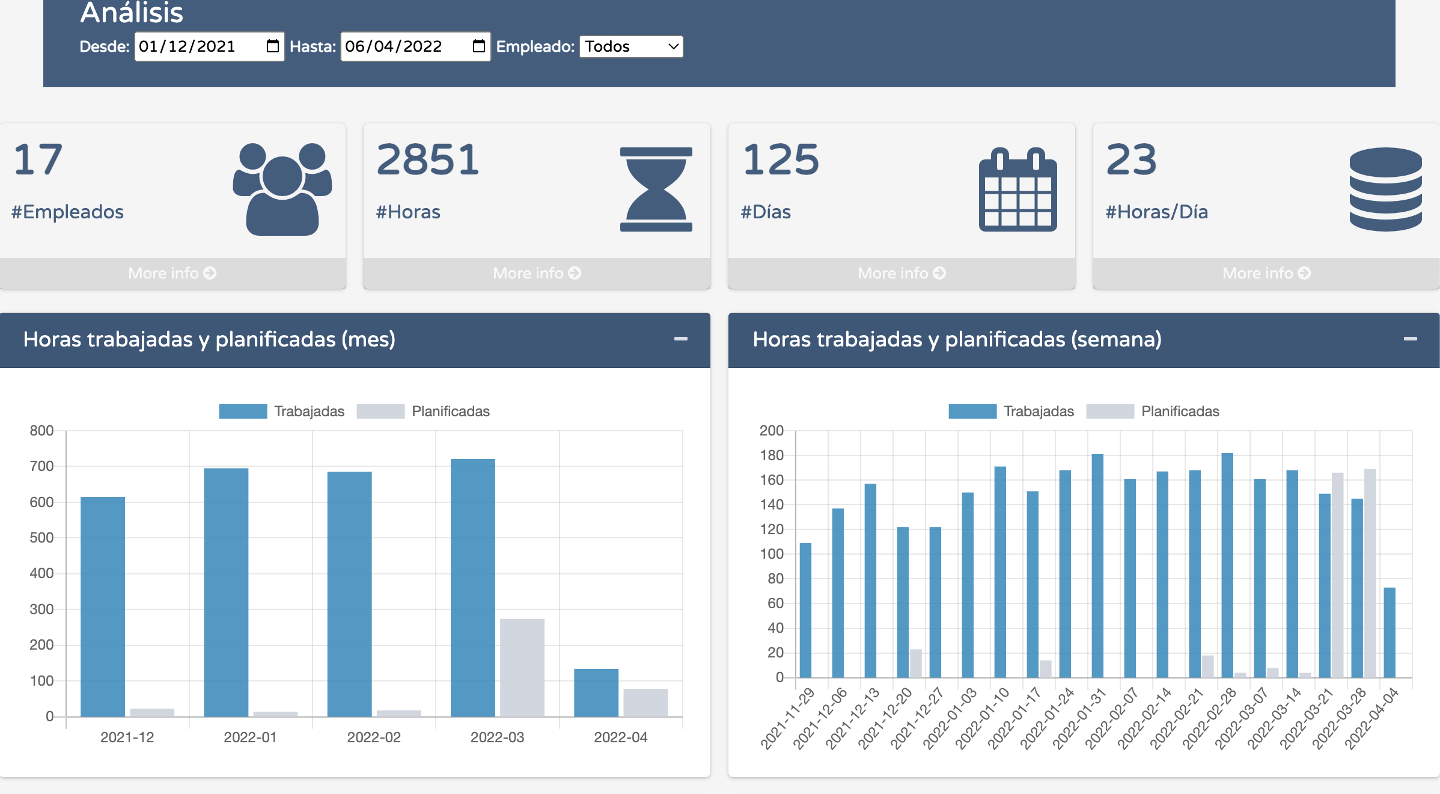
Task: Click the Hasta date input field
Action: point(400,46)
